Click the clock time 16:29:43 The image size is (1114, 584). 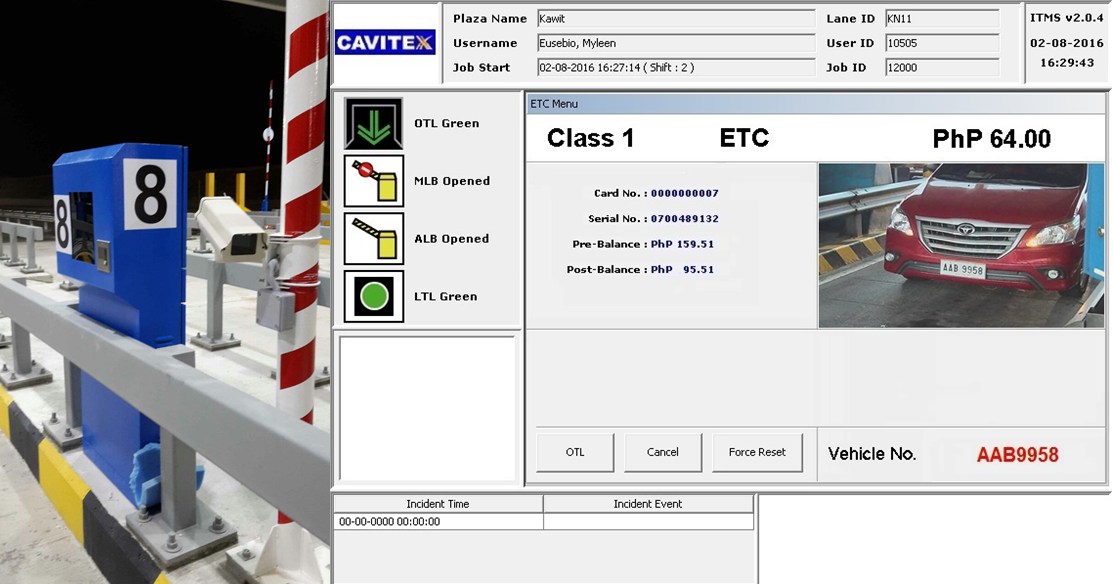[x=1067, y=63]
